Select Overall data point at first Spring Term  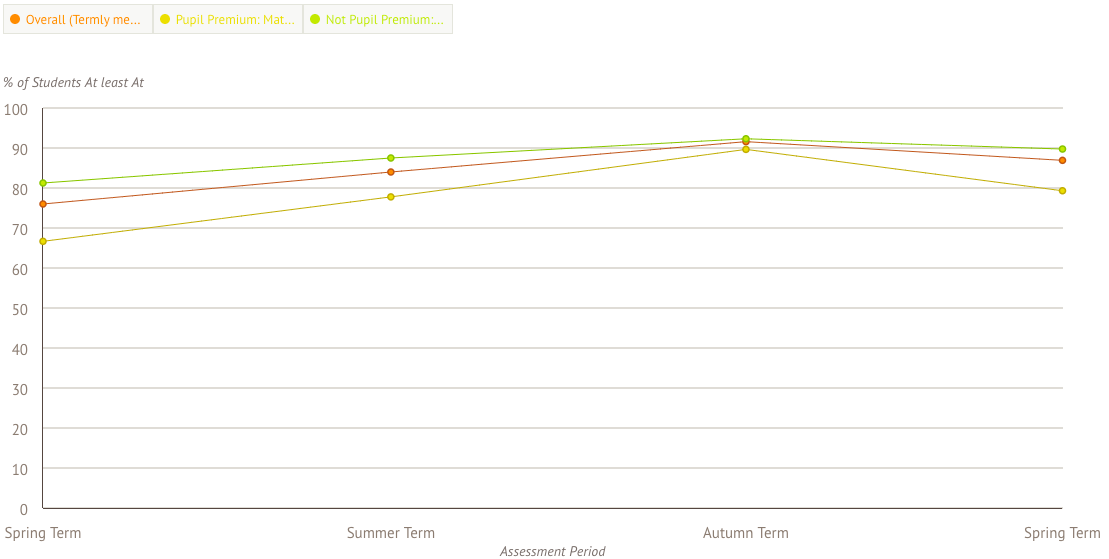(43, 204)
